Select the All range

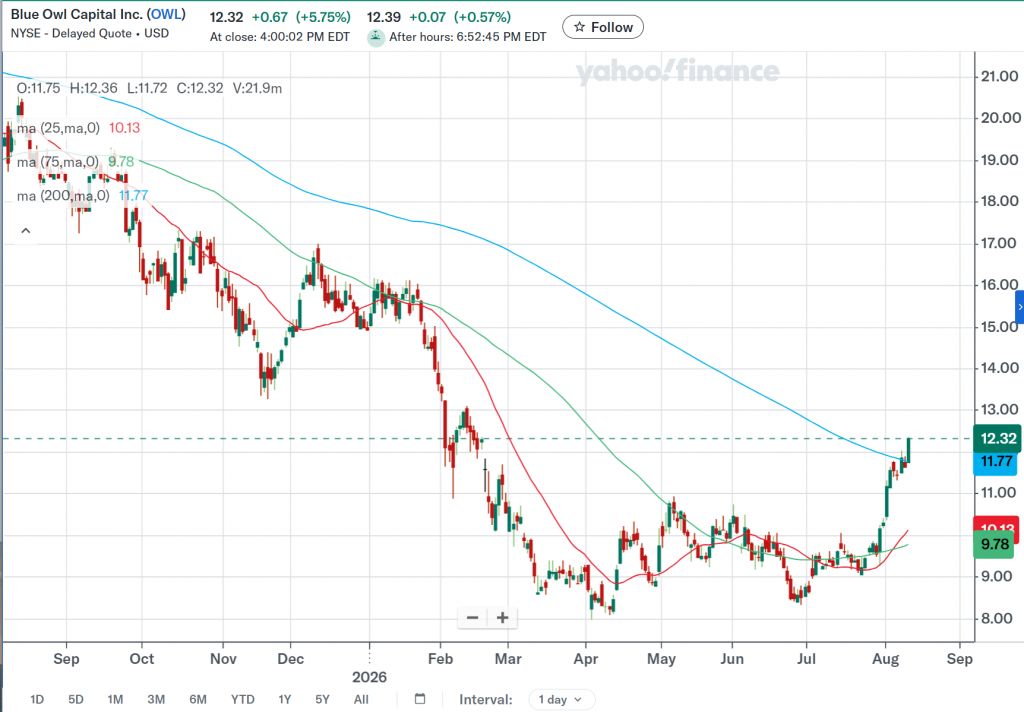click(x=361, y=700)
